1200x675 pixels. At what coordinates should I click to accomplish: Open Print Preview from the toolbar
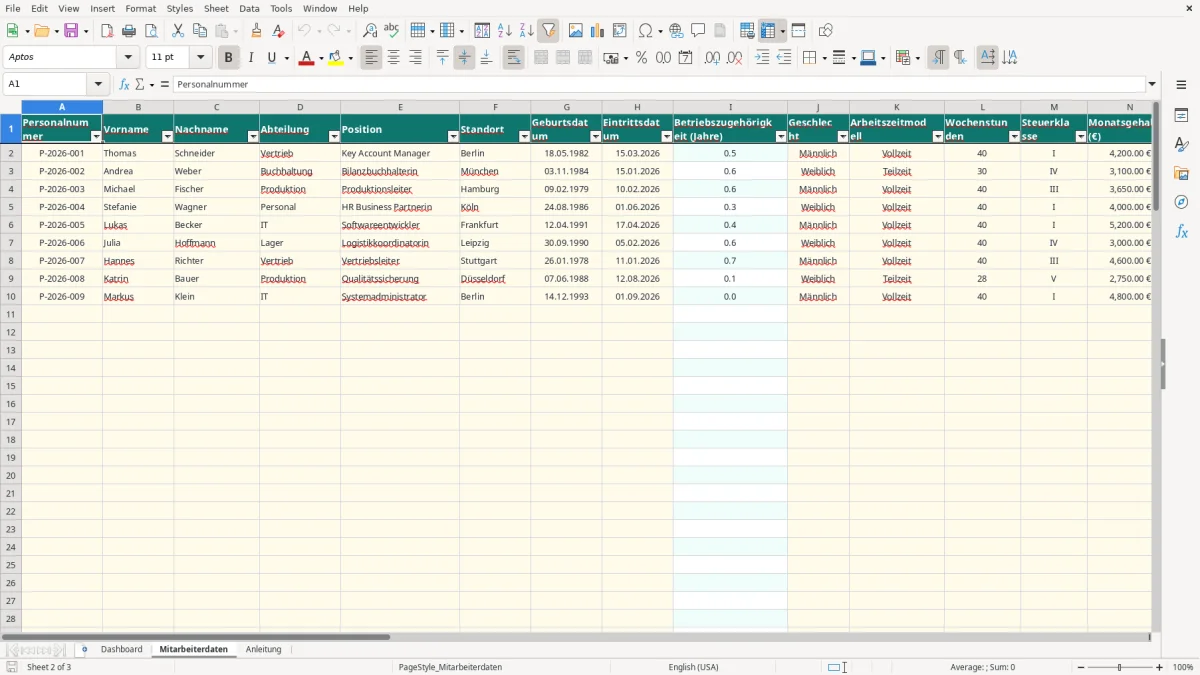151,31
